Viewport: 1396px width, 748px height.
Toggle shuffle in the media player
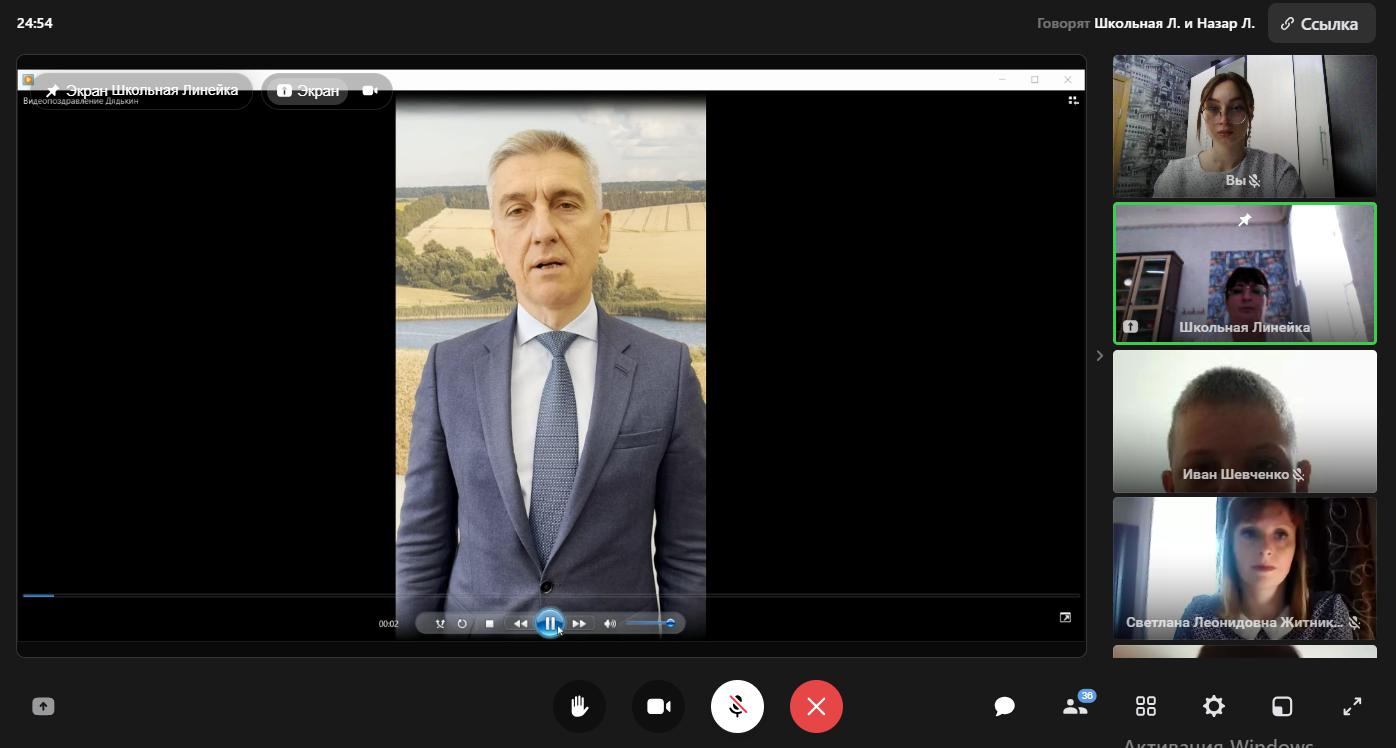point(440,624)
